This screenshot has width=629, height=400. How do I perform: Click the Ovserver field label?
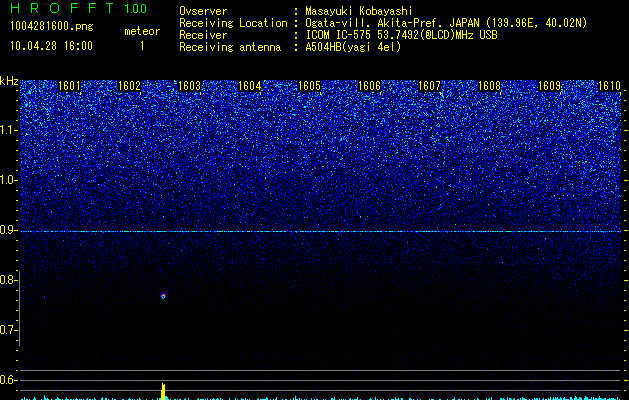click(x=203, y=11)
